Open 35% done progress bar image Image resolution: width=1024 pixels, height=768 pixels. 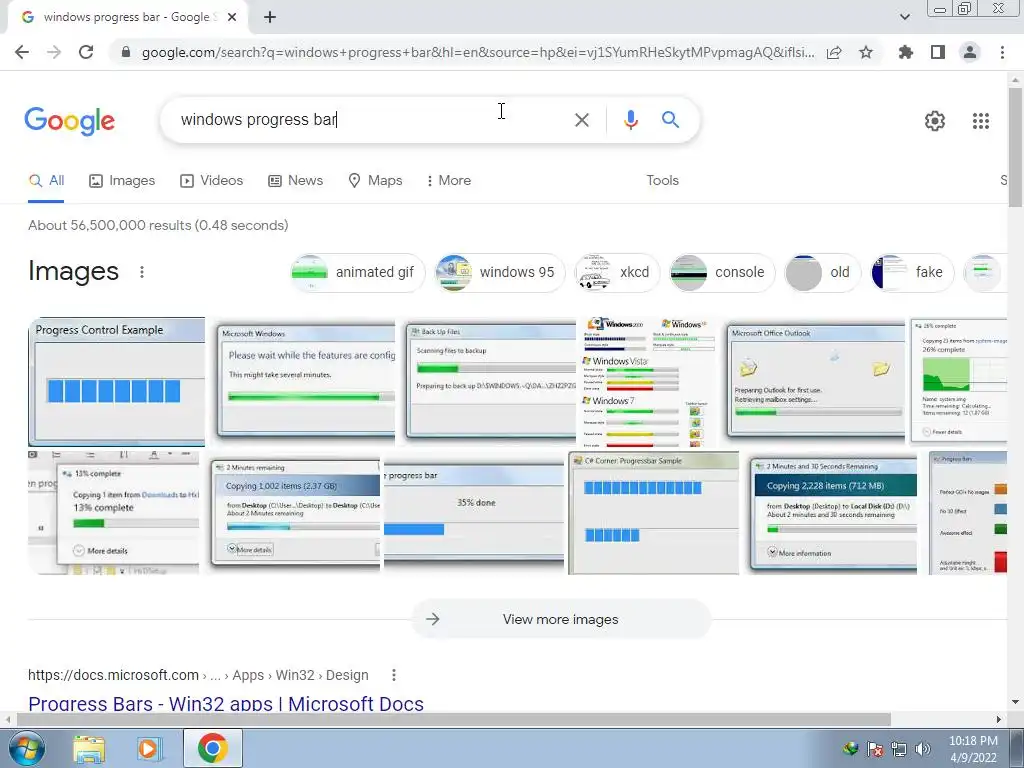(474, 513)
